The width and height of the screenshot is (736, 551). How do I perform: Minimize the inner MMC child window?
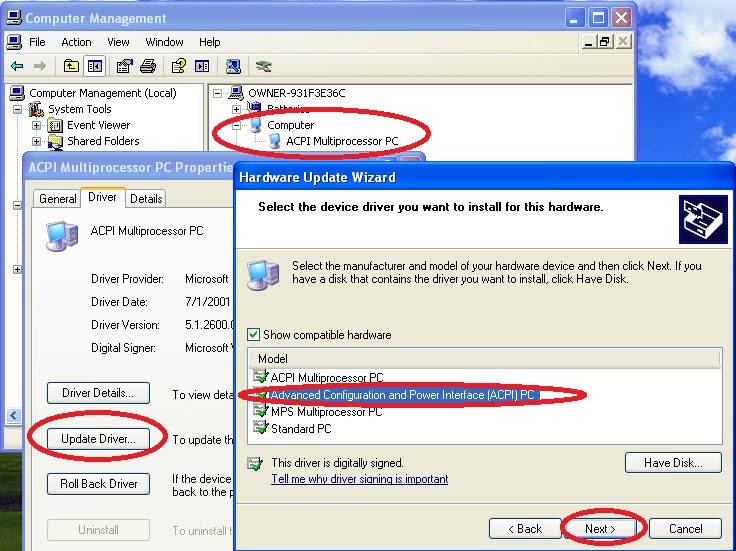pos(589,42)
